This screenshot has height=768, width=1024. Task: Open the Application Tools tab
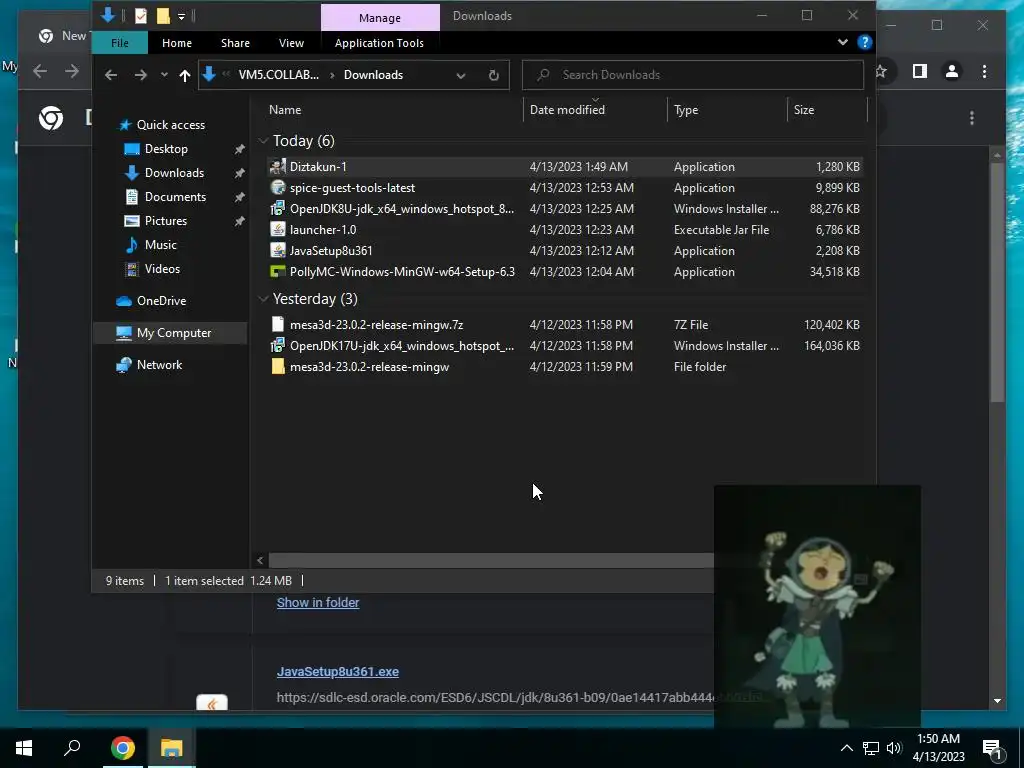click(x=379, y=43)
